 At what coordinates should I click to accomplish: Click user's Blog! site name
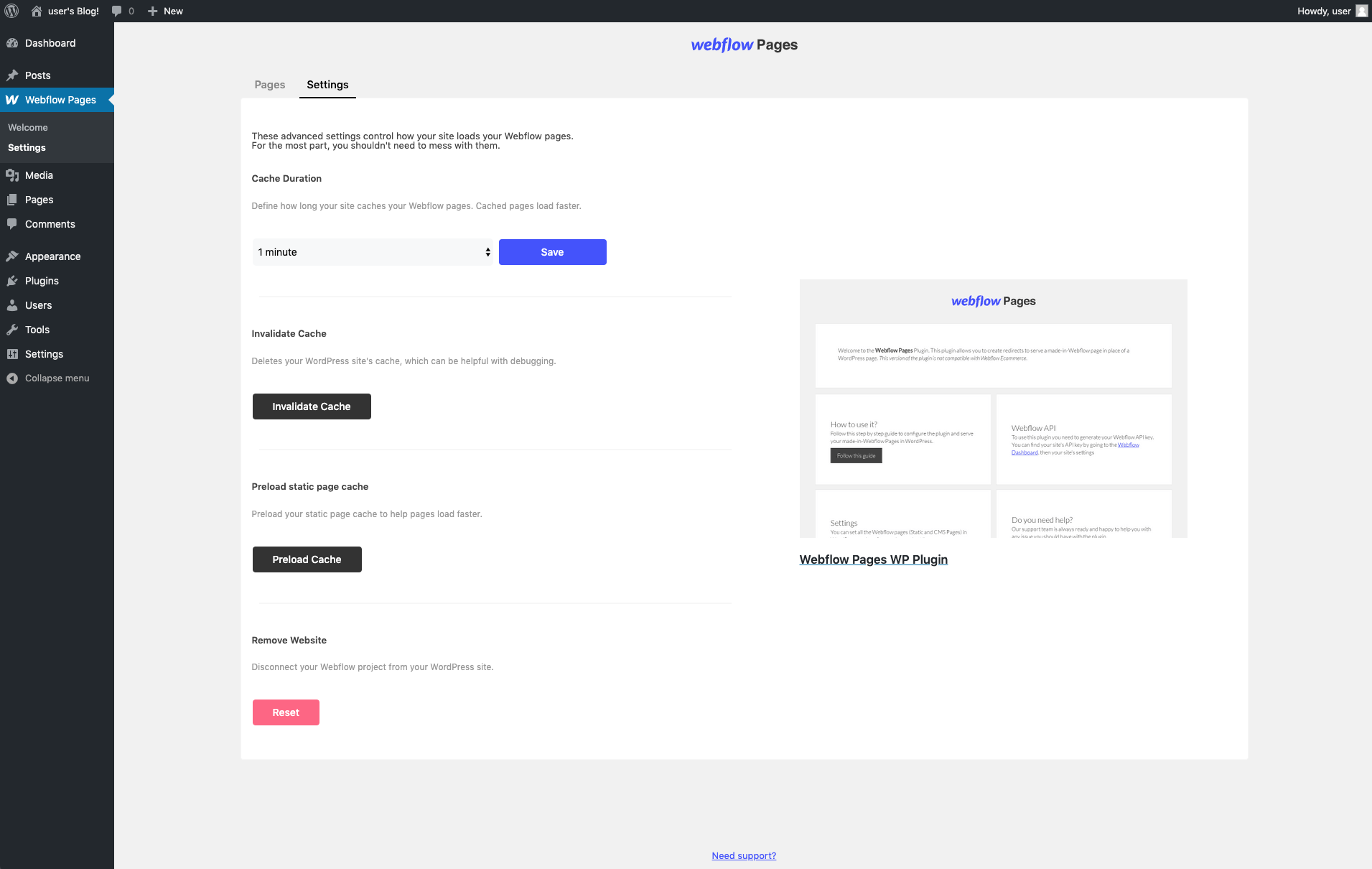coord(73,11)
